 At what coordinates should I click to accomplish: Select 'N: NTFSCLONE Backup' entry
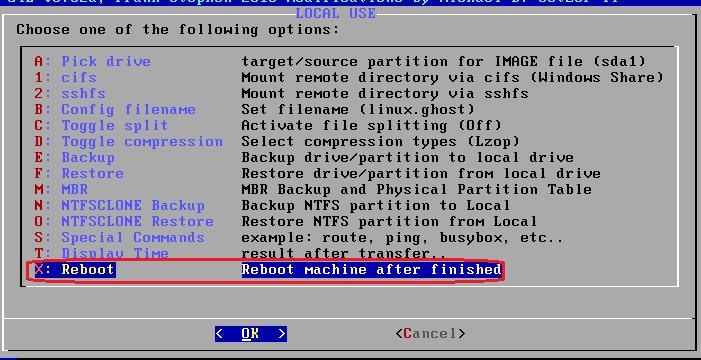119,206
